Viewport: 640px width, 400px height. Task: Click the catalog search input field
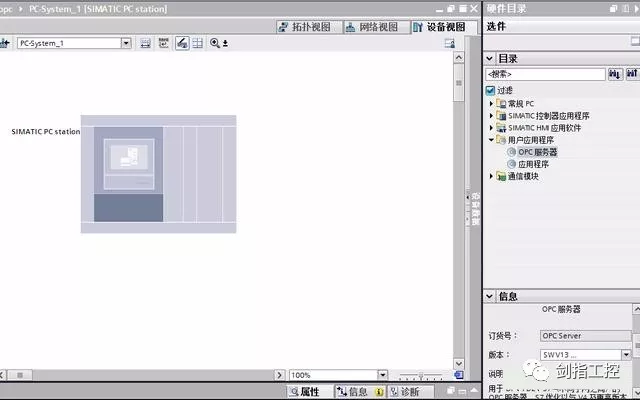pyautogui.click(x=545, y=74)
